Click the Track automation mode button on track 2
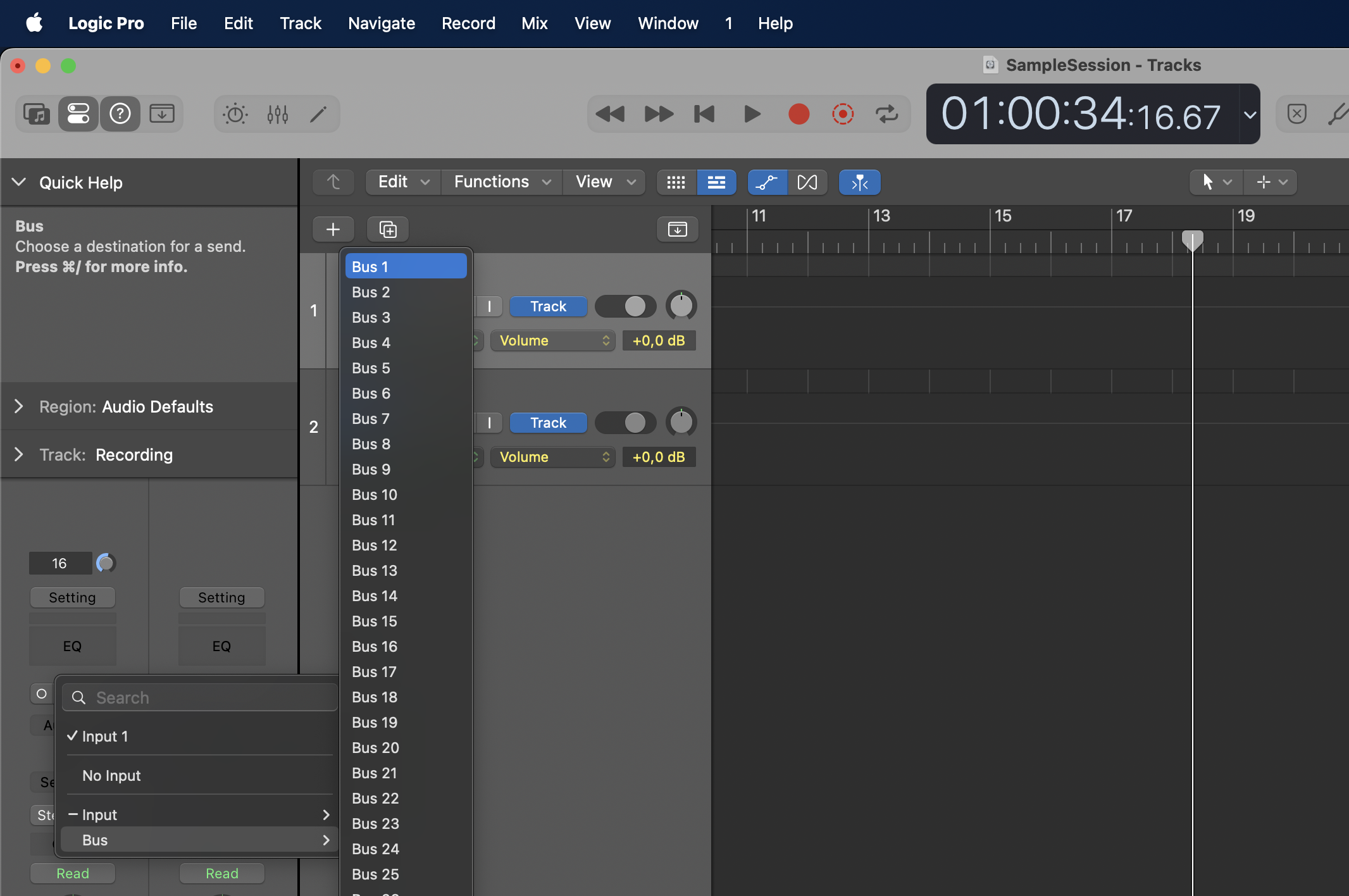The height and width of the screenshot is (896, 1349). (548, 423)
